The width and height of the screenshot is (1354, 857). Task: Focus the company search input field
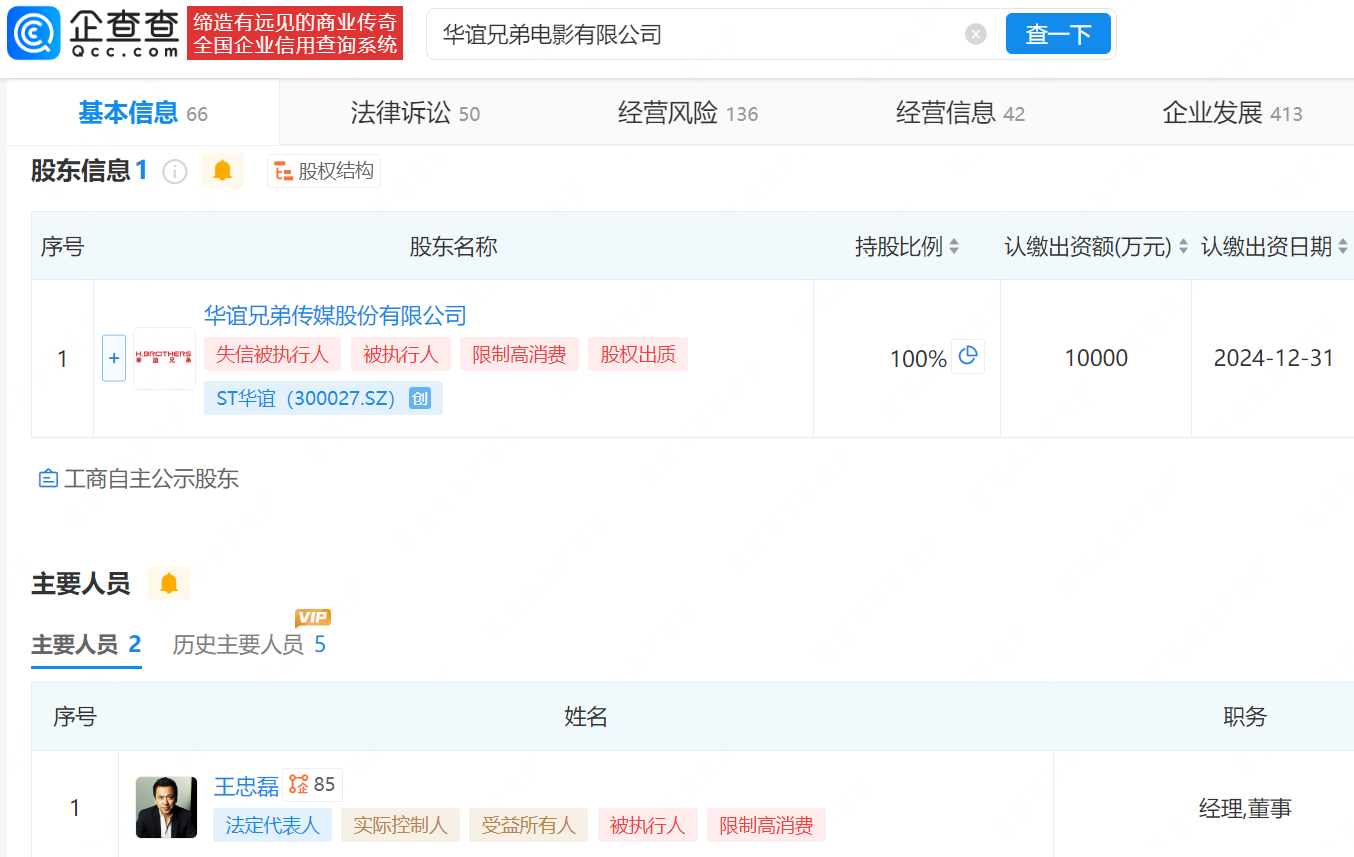(x=700, y=35)
